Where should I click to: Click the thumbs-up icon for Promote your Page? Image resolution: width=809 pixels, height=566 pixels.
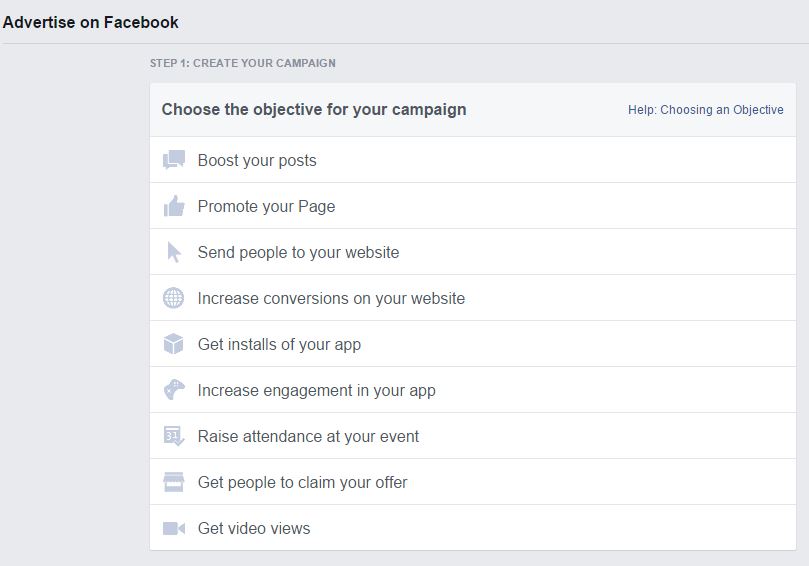click(174, 206)
